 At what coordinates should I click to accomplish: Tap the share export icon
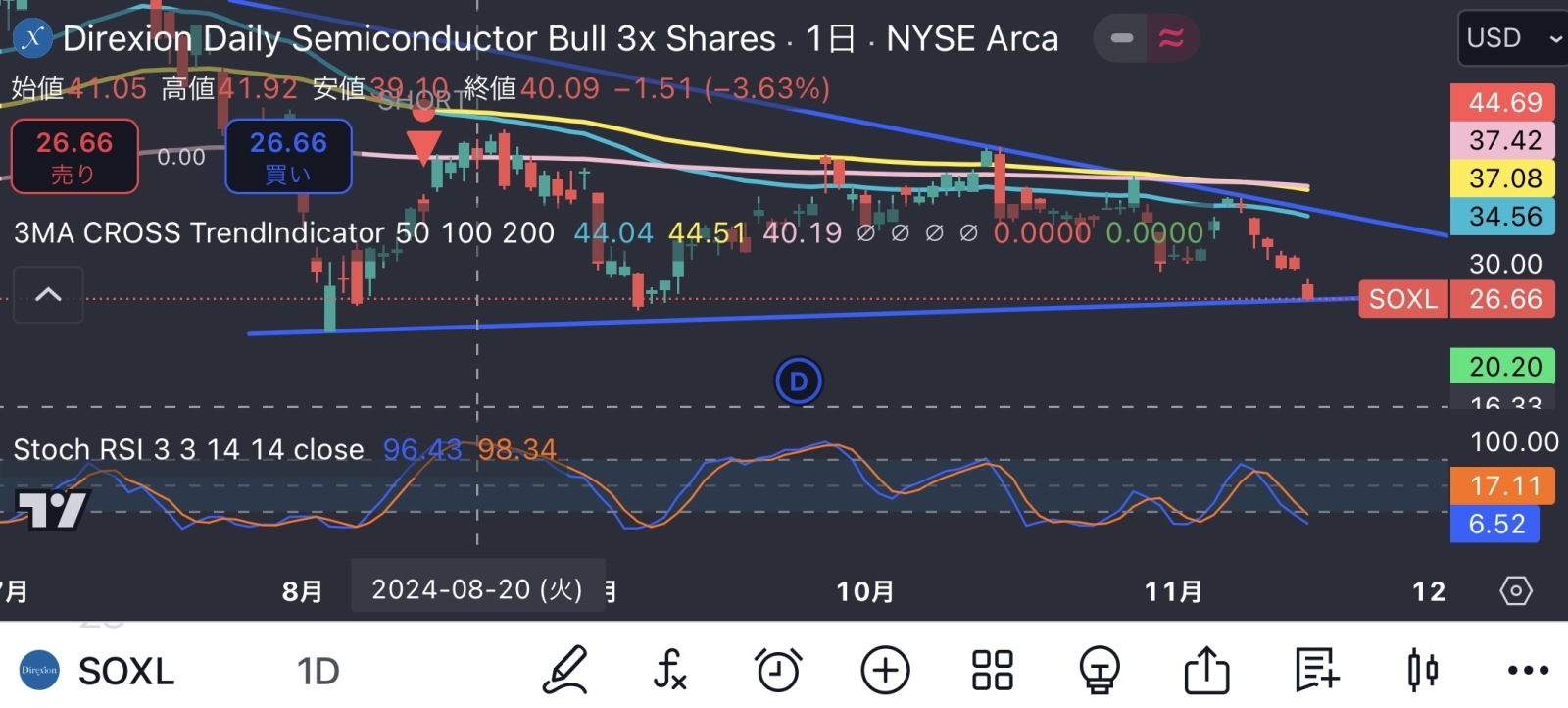point(1206,671)
